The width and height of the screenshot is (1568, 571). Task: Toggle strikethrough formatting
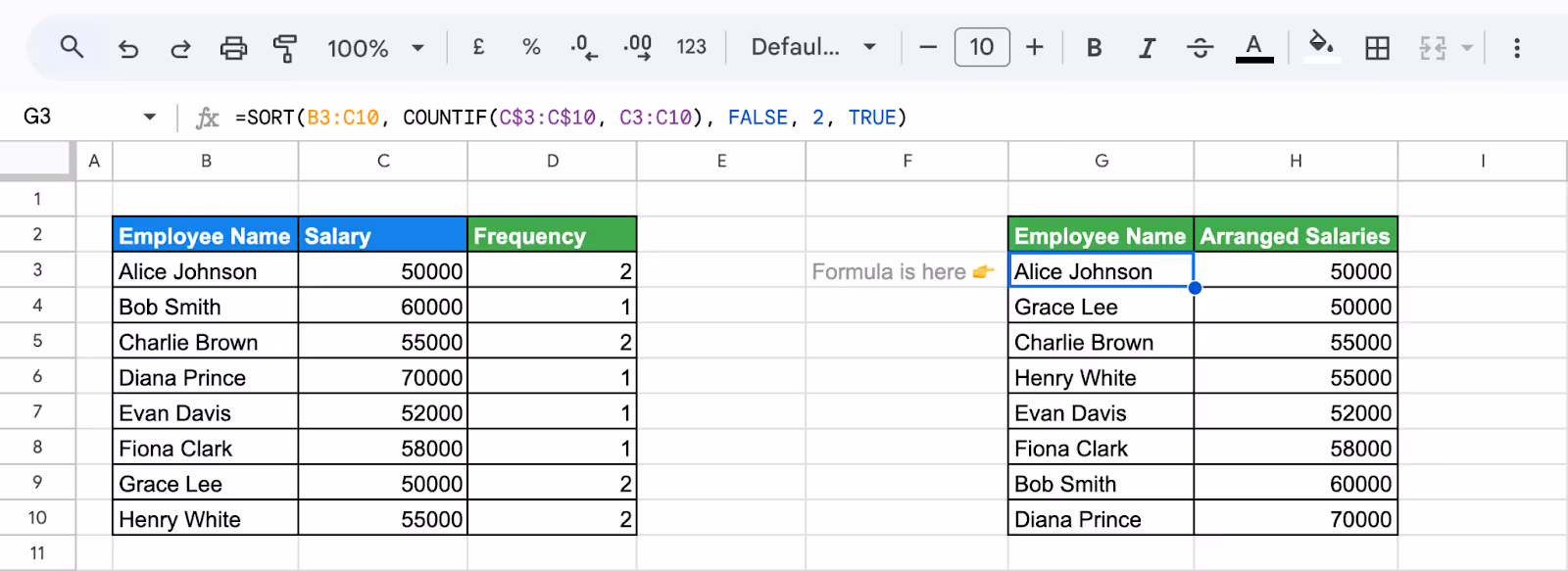[1200, 48]
